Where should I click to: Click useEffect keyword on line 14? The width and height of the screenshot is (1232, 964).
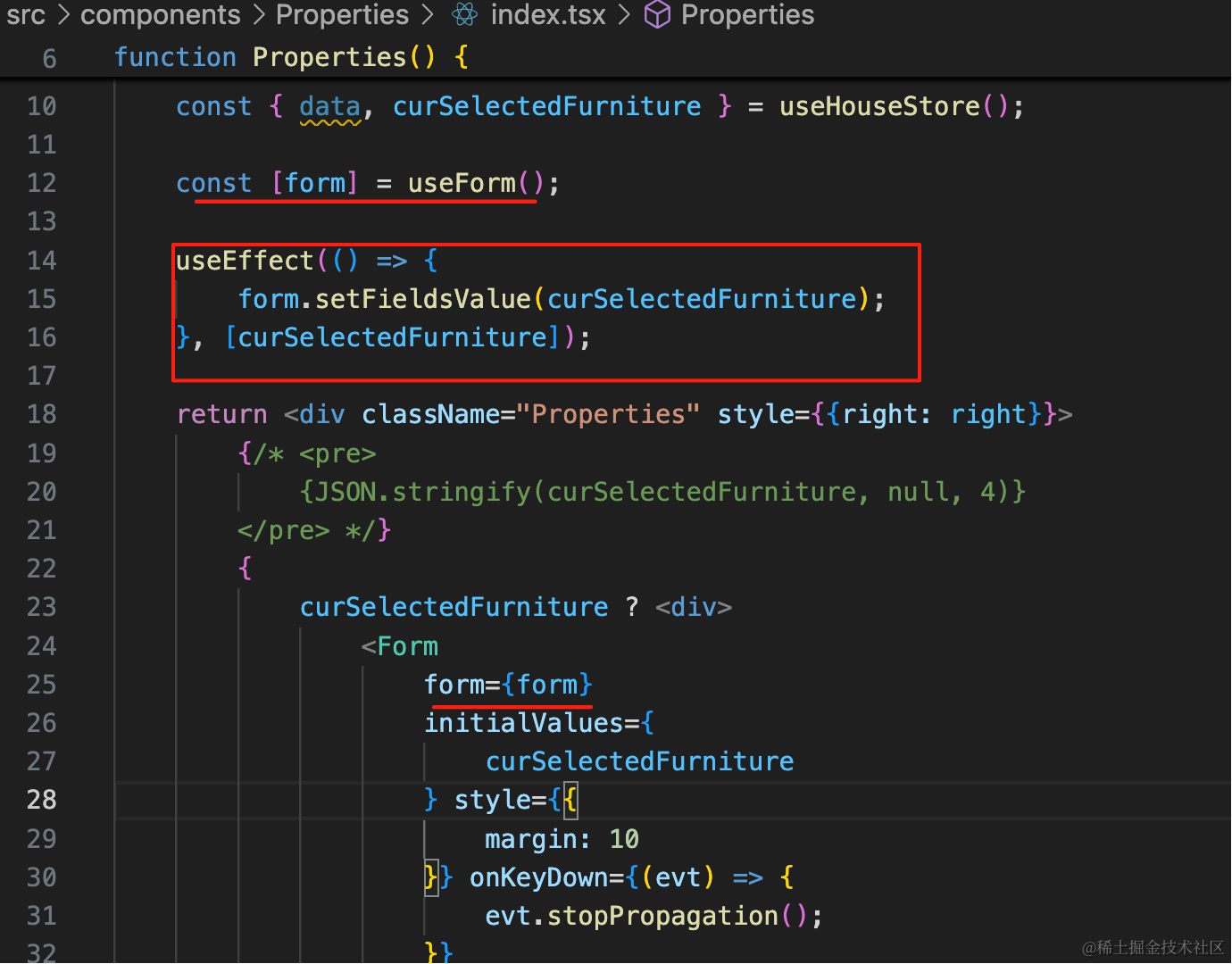click(x=245, y=261)
